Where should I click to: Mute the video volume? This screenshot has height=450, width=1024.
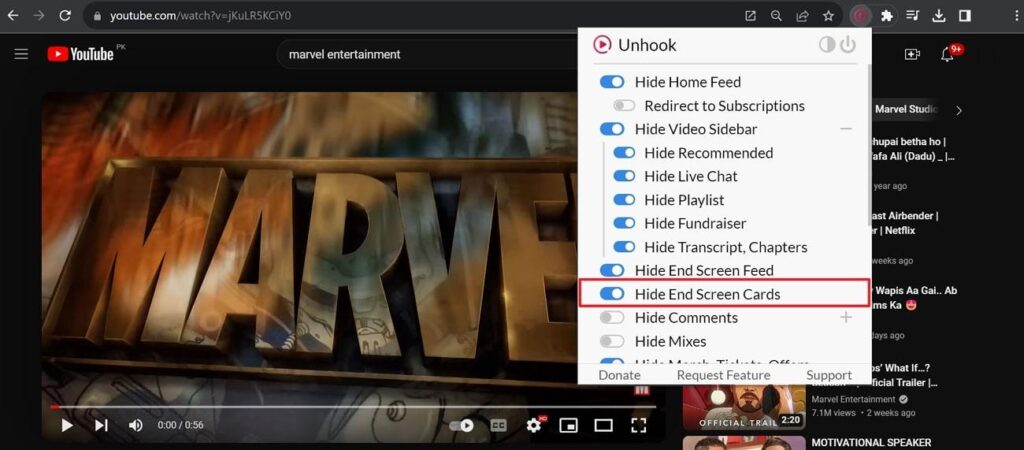point(135,426)
